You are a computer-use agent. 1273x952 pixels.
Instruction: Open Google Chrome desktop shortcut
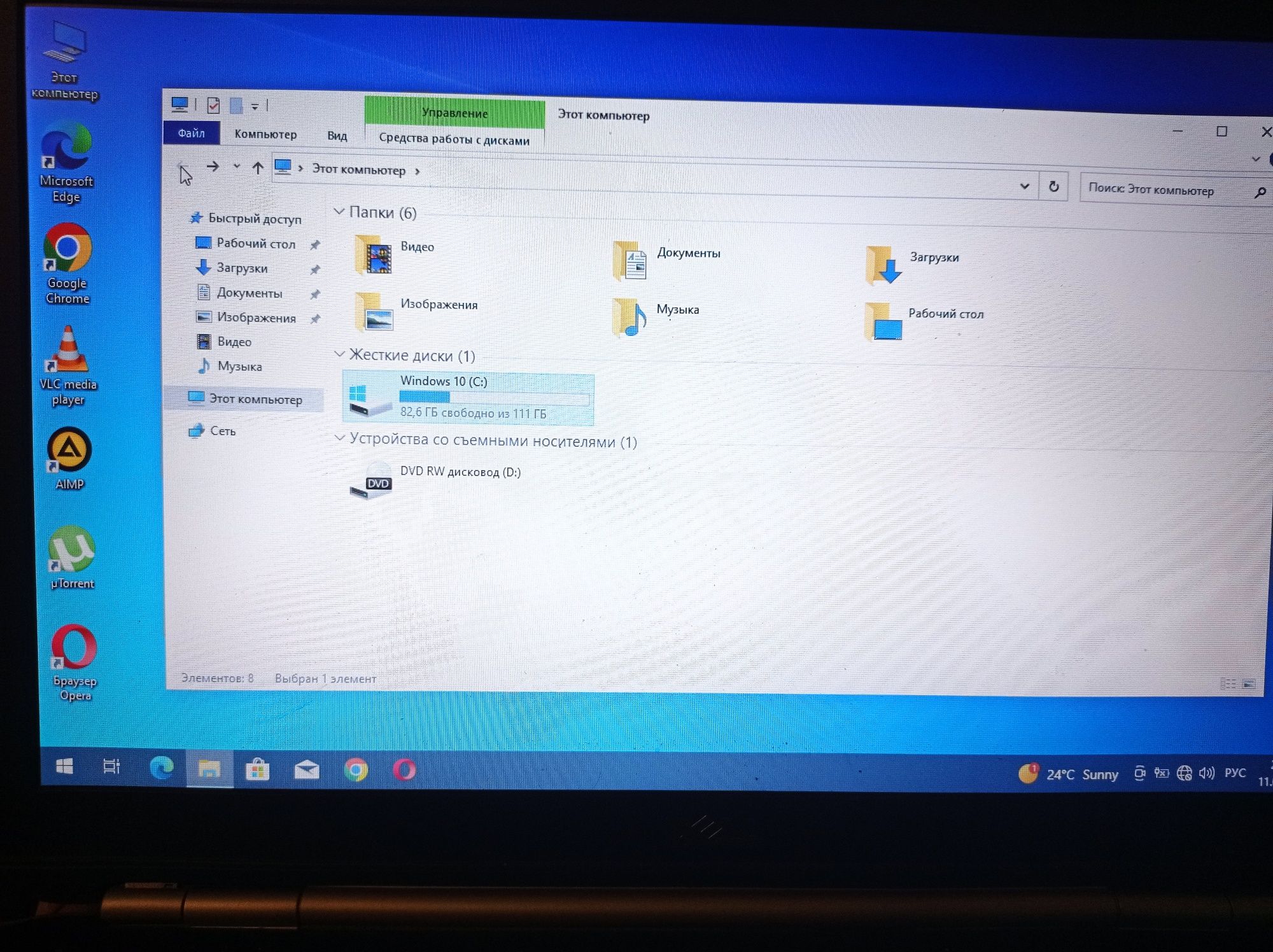click(x=67, y=263)
